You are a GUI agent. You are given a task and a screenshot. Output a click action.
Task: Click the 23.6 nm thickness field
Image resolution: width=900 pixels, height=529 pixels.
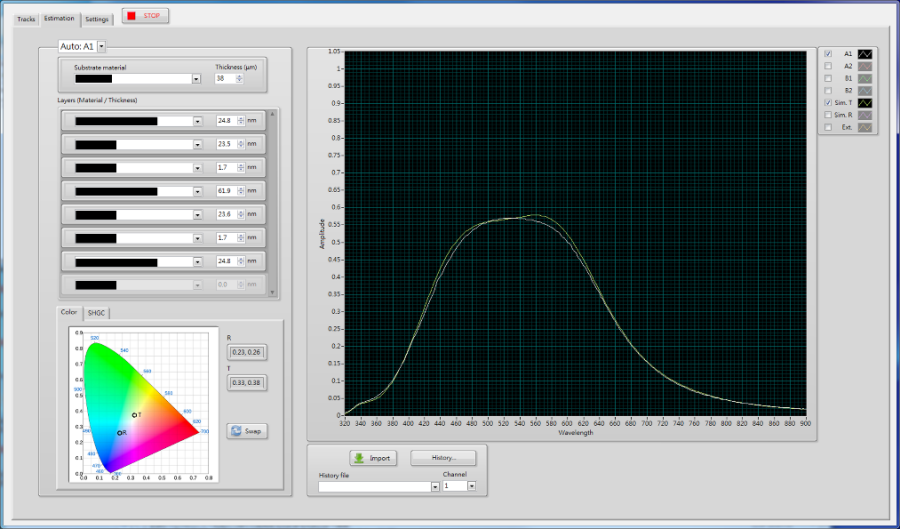[226, 215]
